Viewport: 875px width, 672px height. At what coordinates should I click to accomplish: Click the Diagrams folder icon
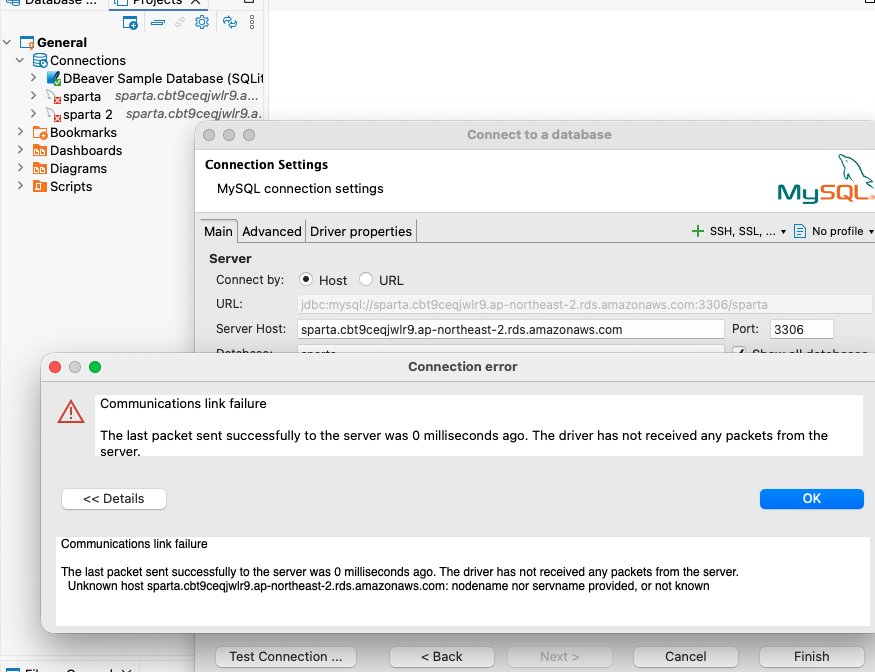[x=40, y=169]
